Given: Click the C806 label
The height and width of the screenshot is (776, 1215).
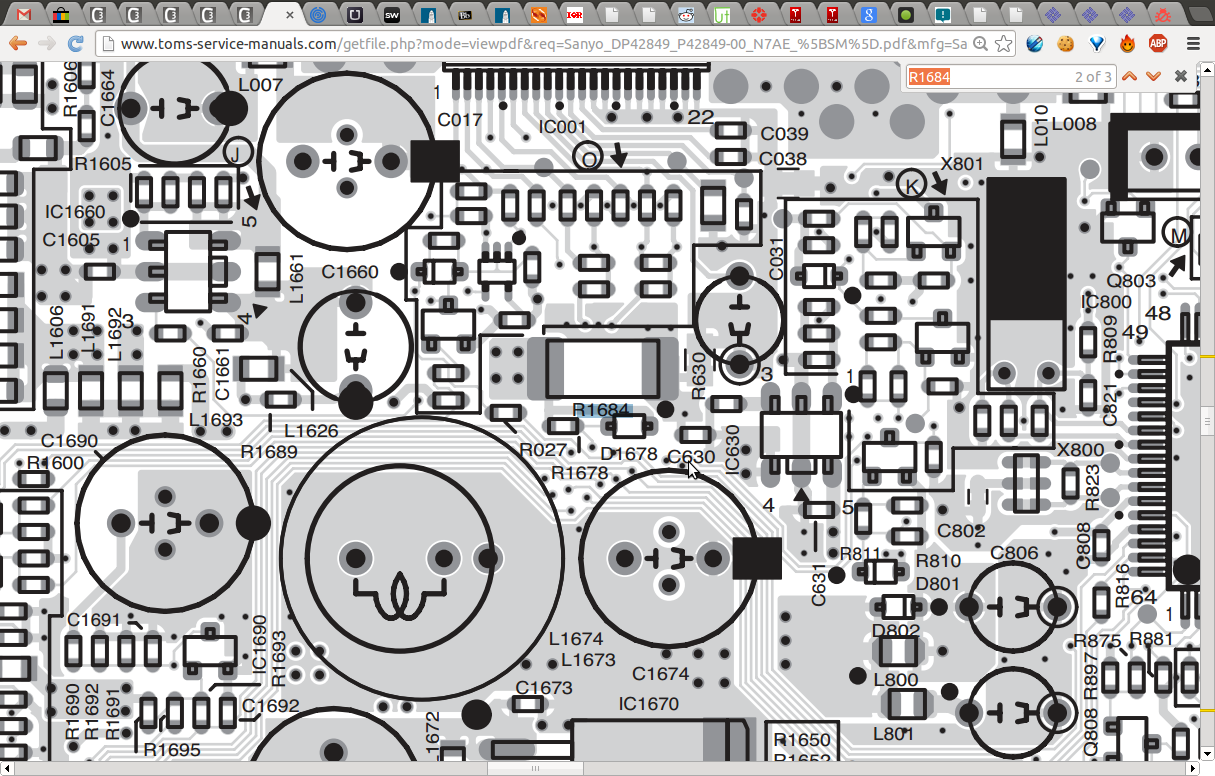Looking at the screenshot, I should tap(1014, 553).
